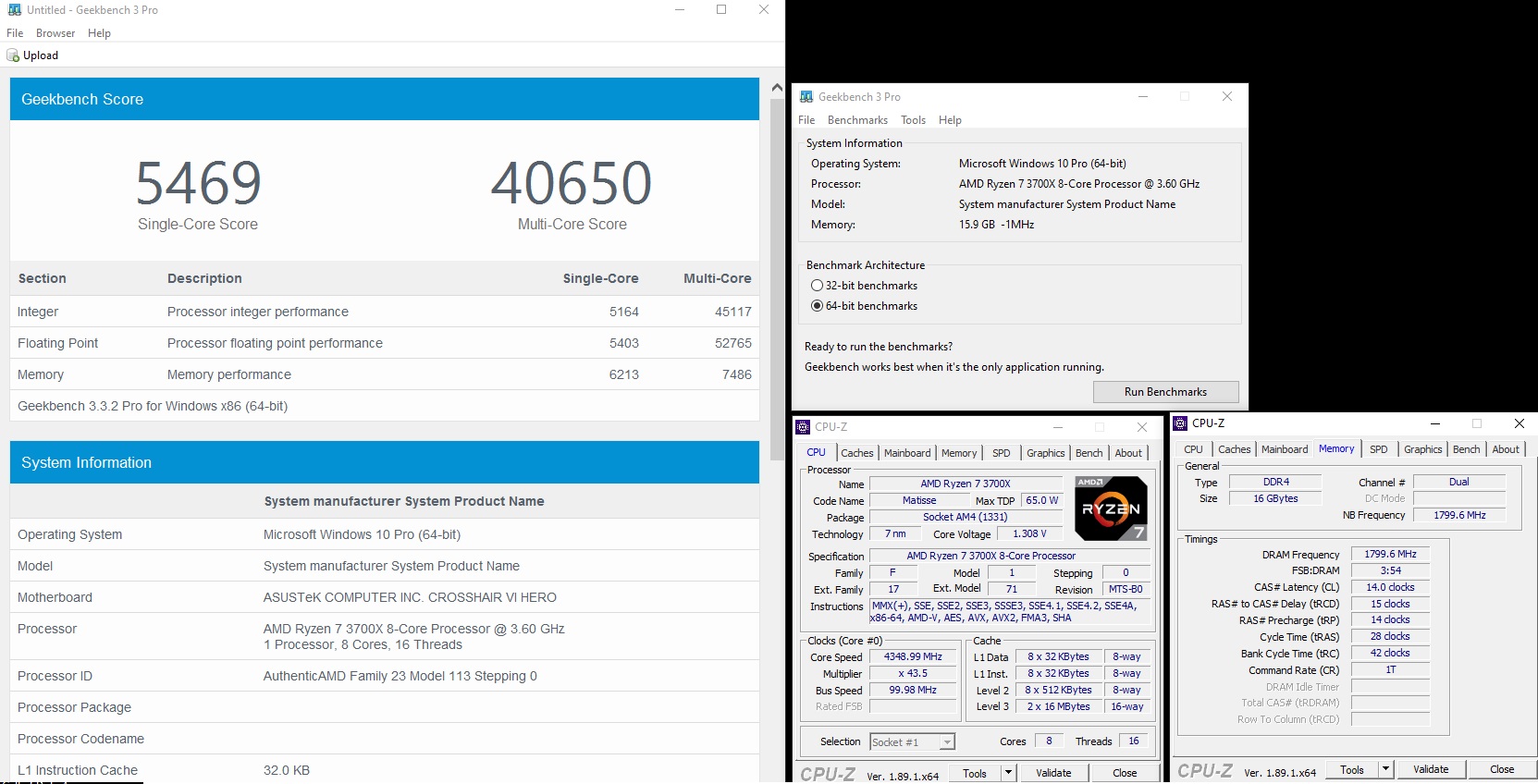Click the Single-Core Score 5469

pyautogui.click(x=199, y=183)
